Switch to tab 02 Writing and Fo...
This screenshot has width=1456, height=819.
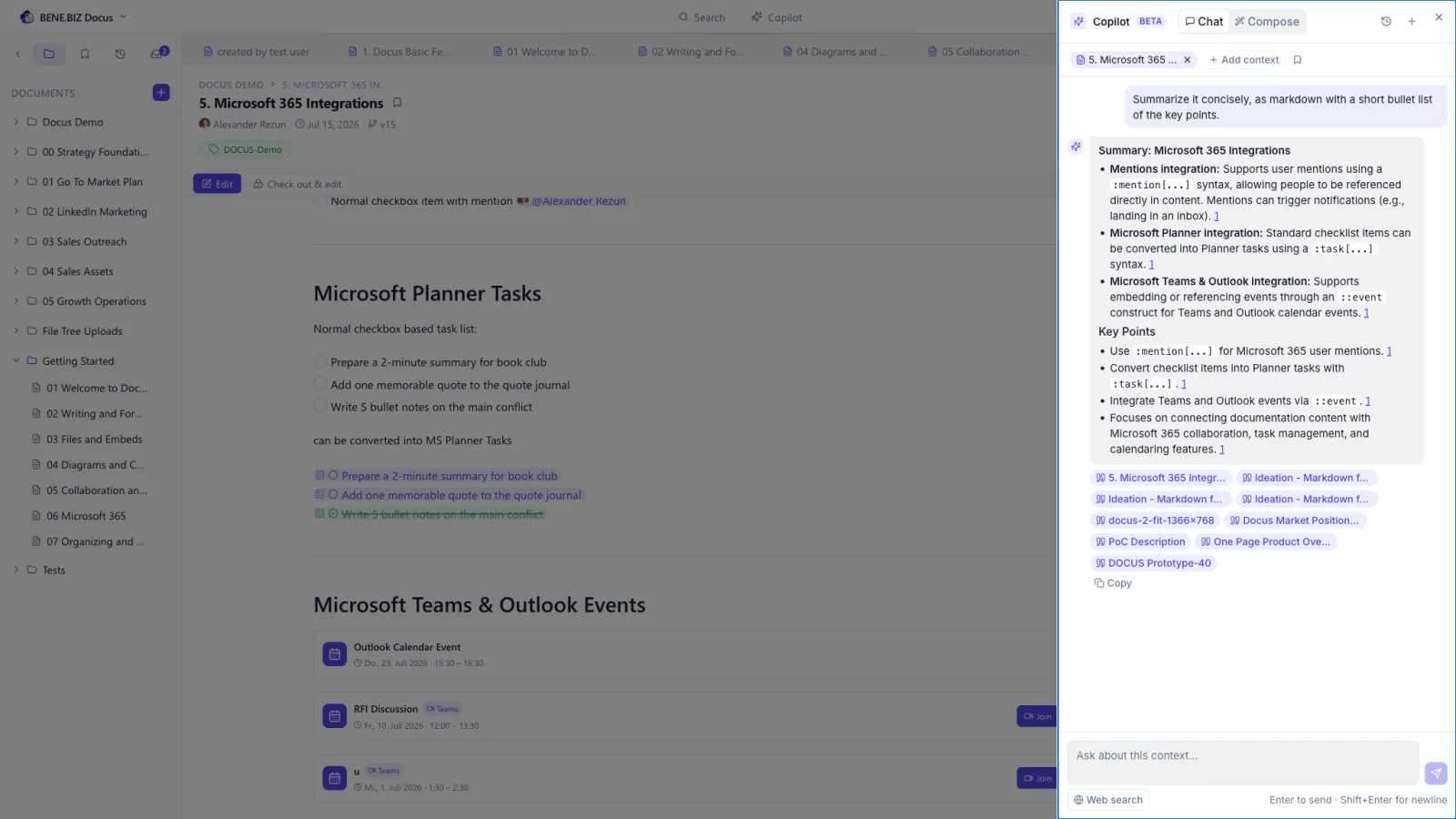point(691,52)
